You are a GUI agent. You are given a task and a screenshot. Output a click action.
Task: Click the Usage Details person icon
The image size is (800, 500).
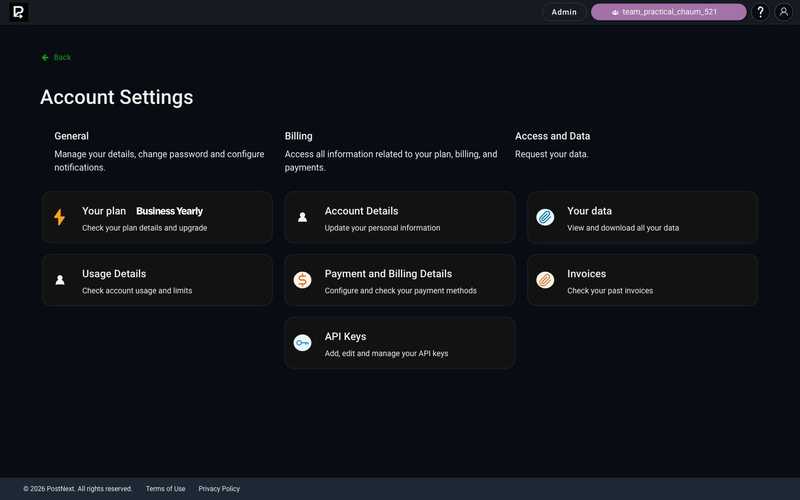(60, 280)
